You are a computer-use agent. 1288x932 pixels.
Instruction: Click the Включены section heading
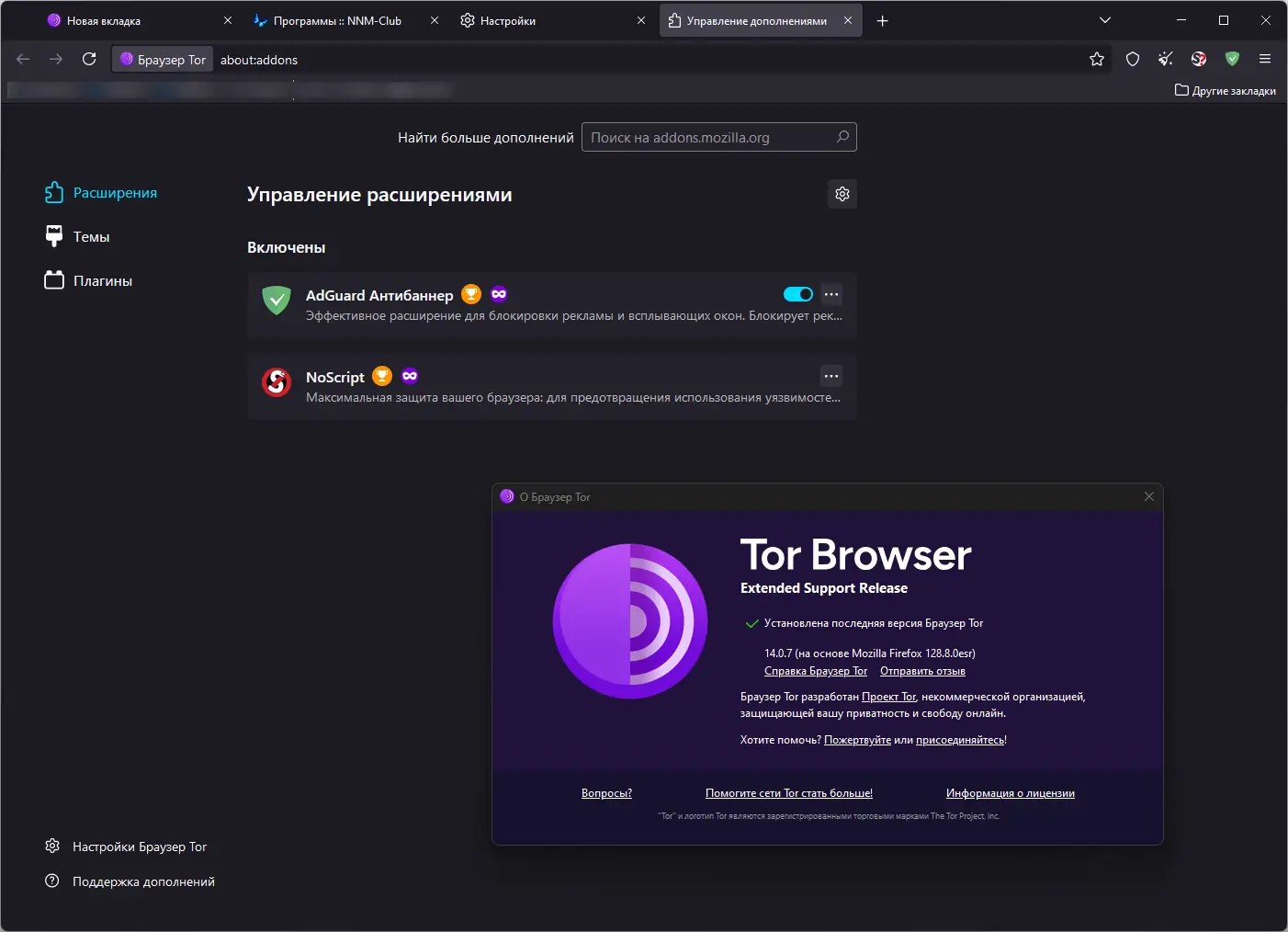coord(287,247)
